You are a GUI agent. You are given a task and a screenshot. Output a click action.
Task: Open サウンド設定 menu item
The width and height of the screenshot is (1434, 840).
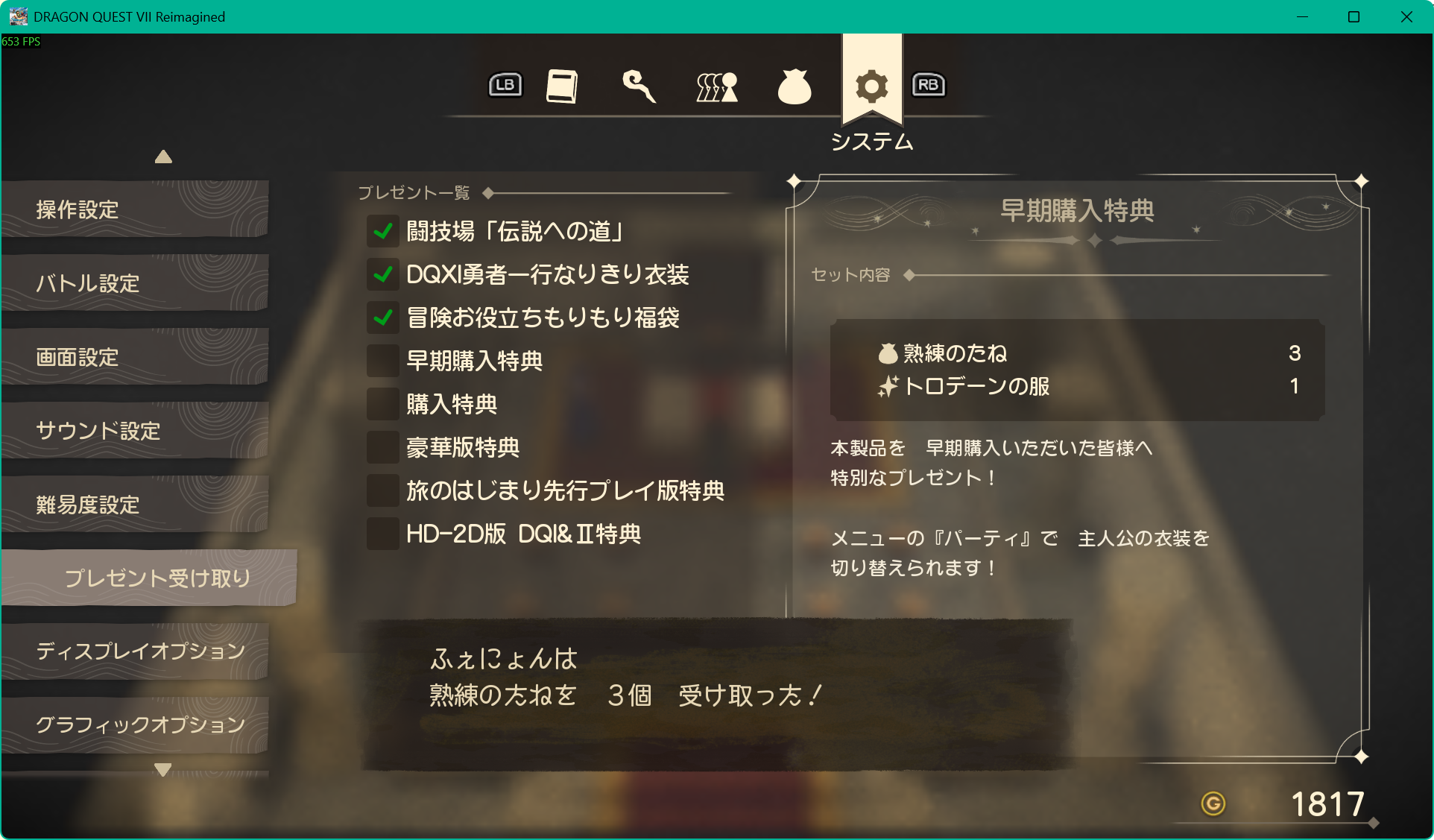click(135, 431)
